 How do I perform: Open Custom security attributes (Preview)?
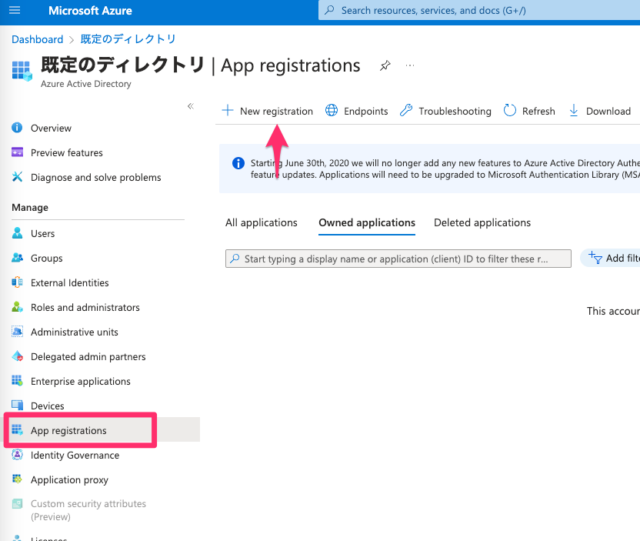pos(88,510)
